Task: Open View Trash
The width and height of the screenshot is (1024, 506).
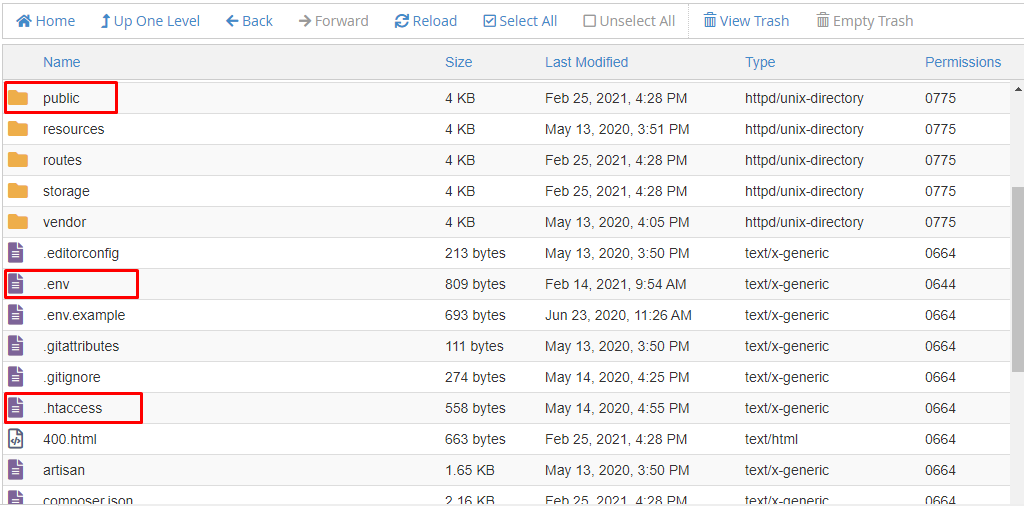Action: click(746, 21)
